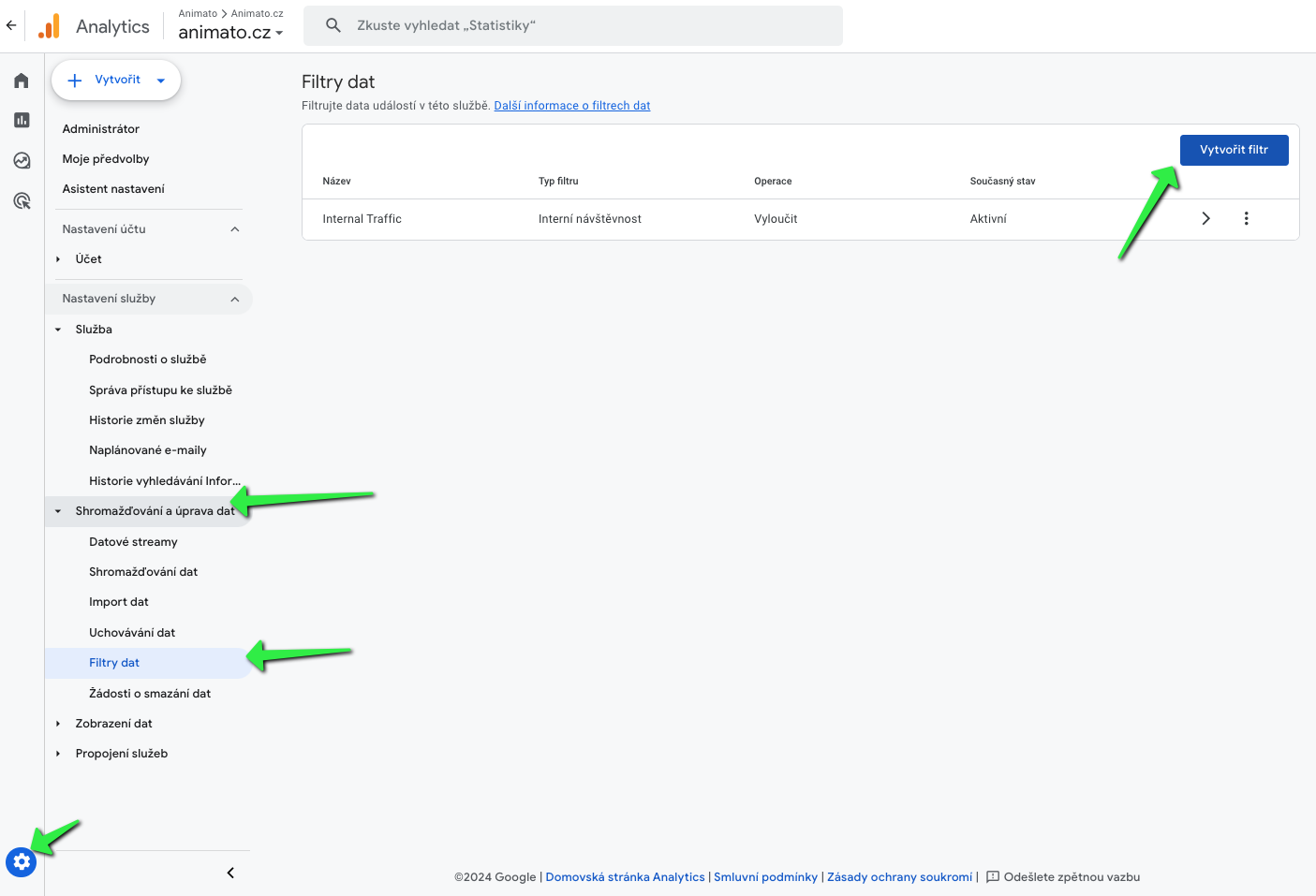Collapse the Nastavení účtu section
1316x896 pixels.
pos(235,229)
